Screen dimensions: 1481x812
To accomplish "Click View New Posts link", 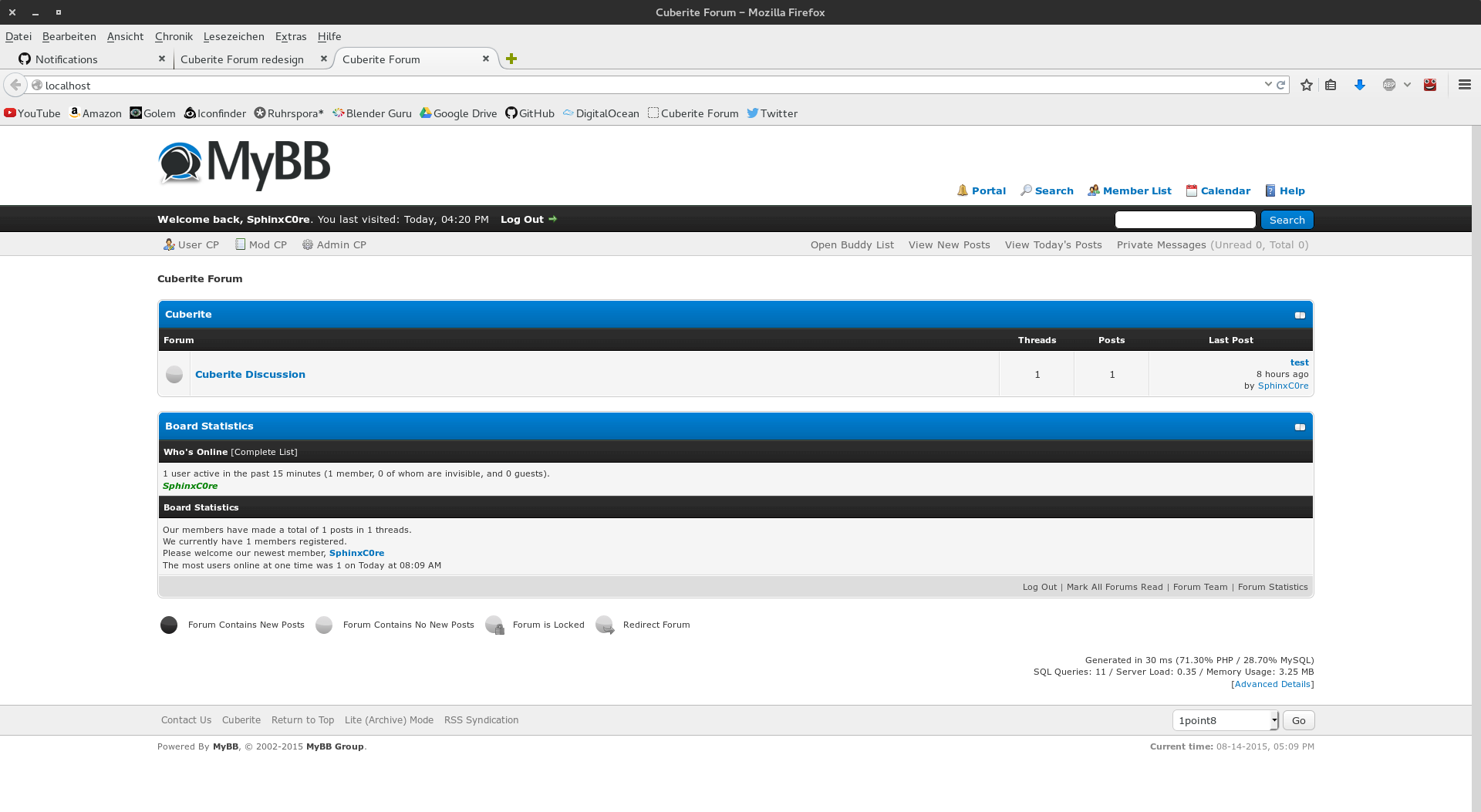I will point(950,244).
